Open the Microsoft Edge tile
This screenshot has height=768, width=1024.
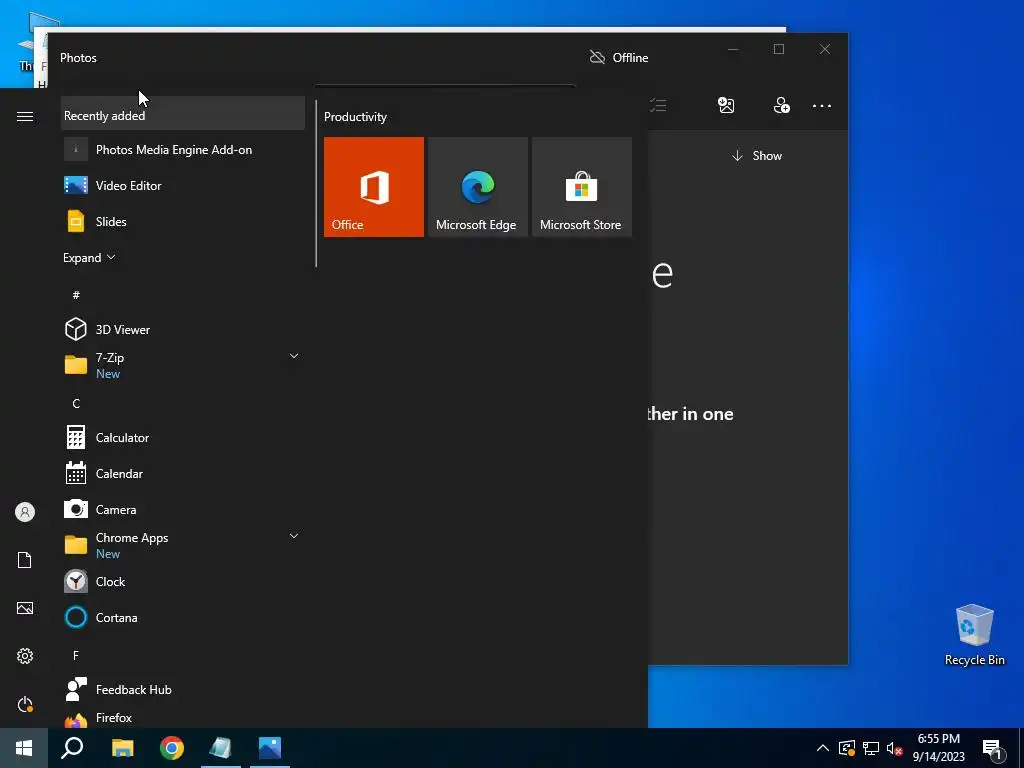click(x=477, y=187)
